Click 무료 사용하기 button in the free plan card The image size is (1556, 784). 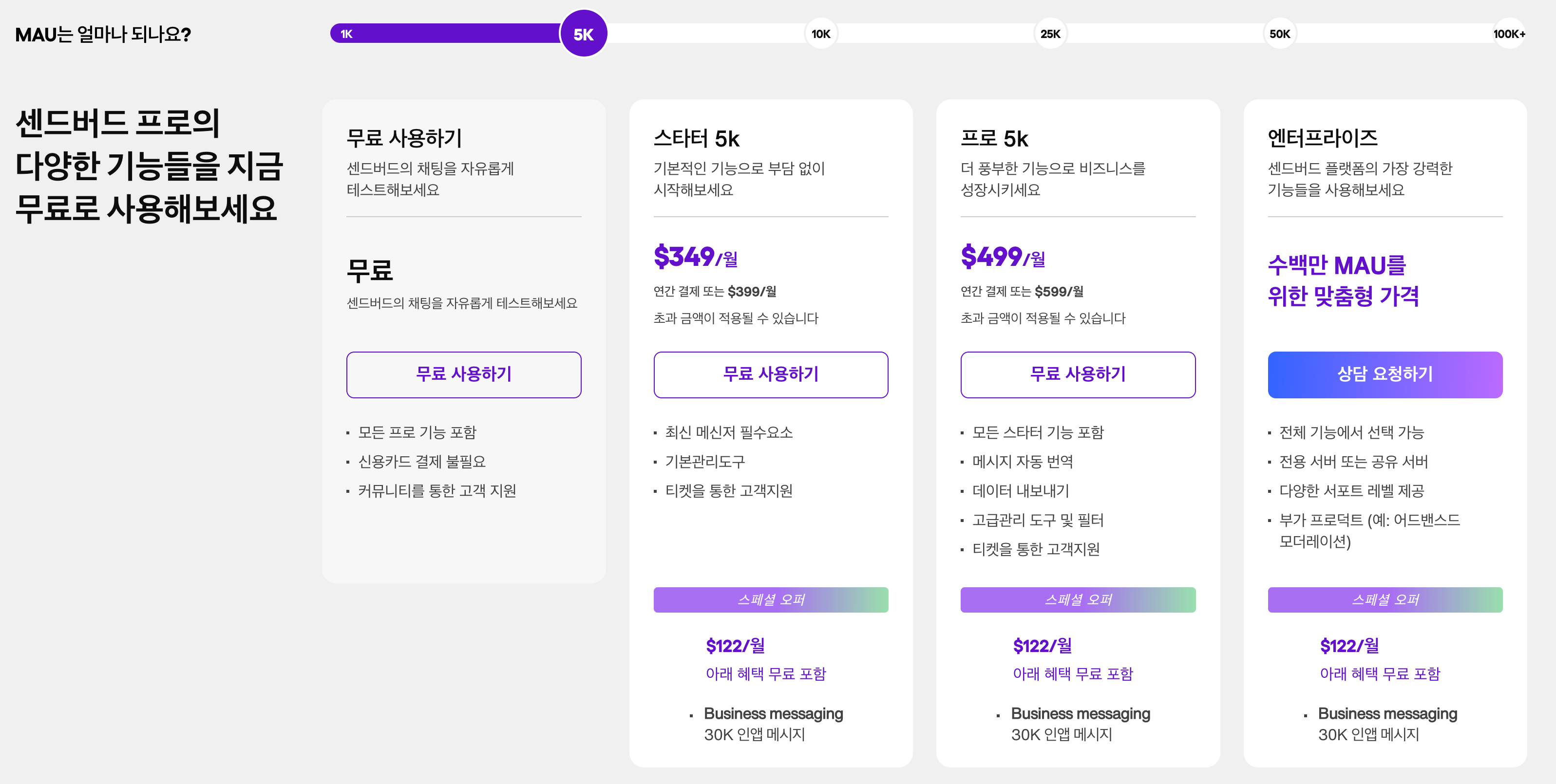463,374
